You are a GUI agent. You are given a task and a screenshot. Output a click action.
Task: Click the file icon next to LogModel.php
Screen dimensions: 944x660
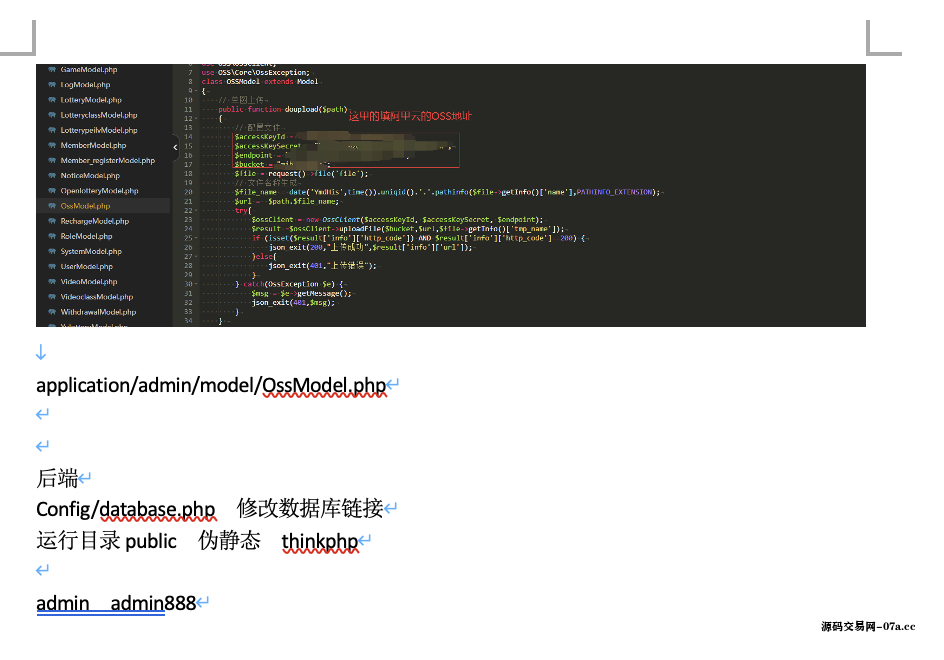[50, 85]
